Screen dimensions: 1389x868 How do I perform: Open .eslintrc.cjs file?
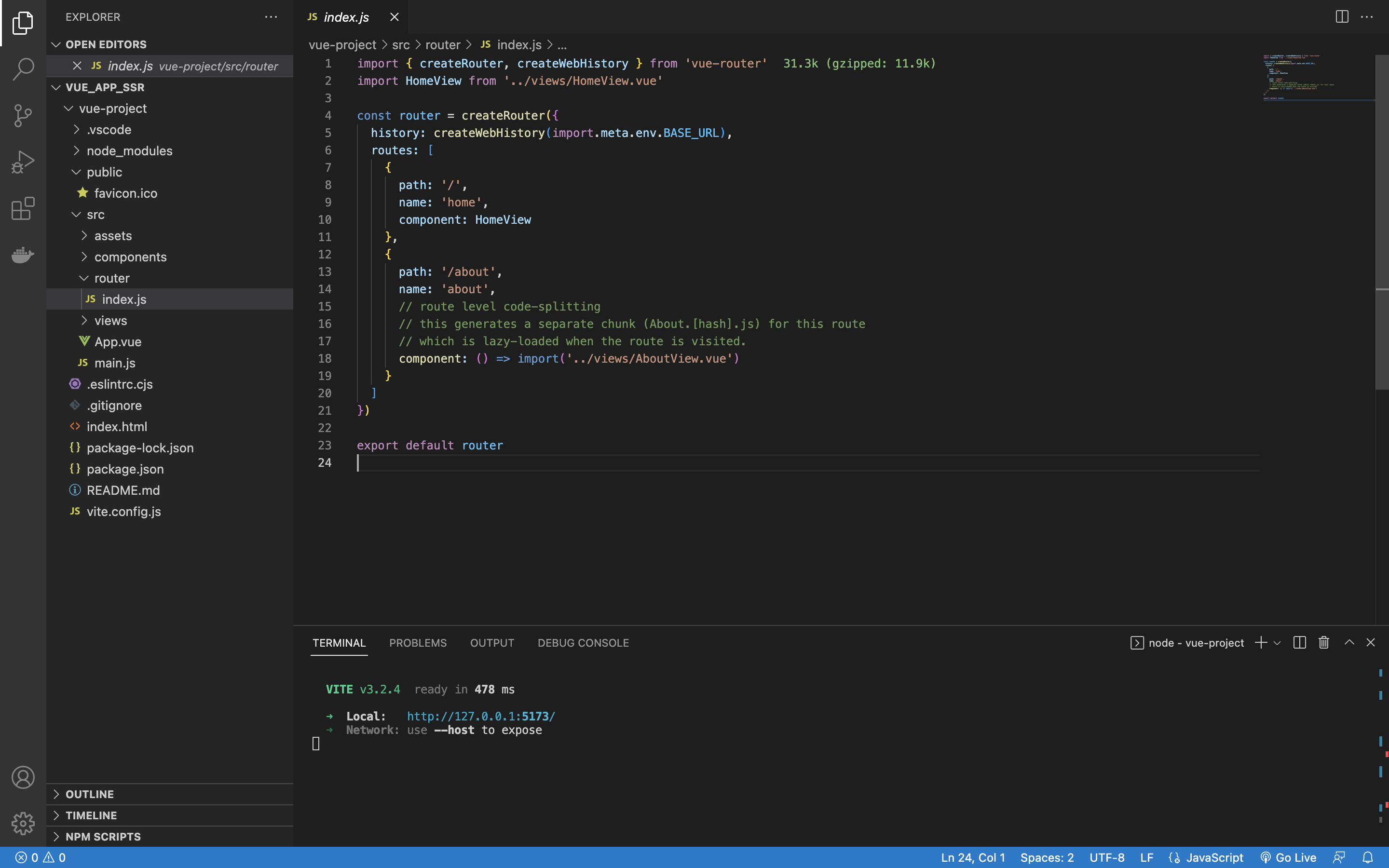point(170,385)
